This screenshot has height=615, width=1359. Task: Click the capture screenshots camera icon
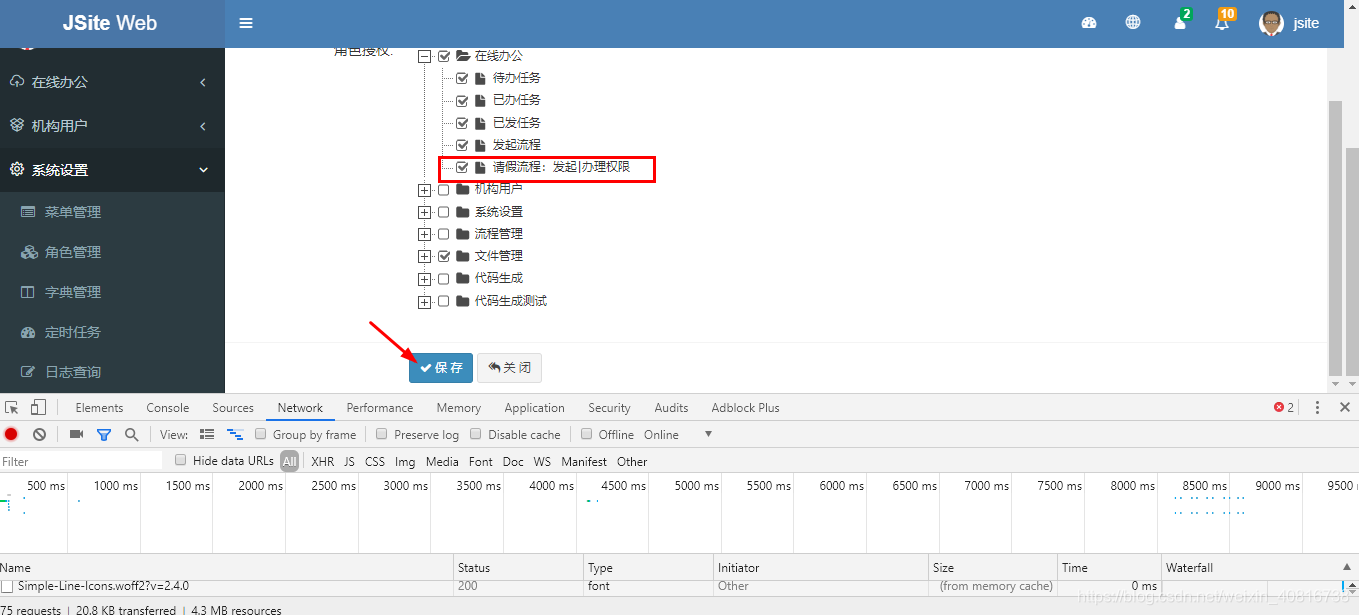tap(76, 434)
